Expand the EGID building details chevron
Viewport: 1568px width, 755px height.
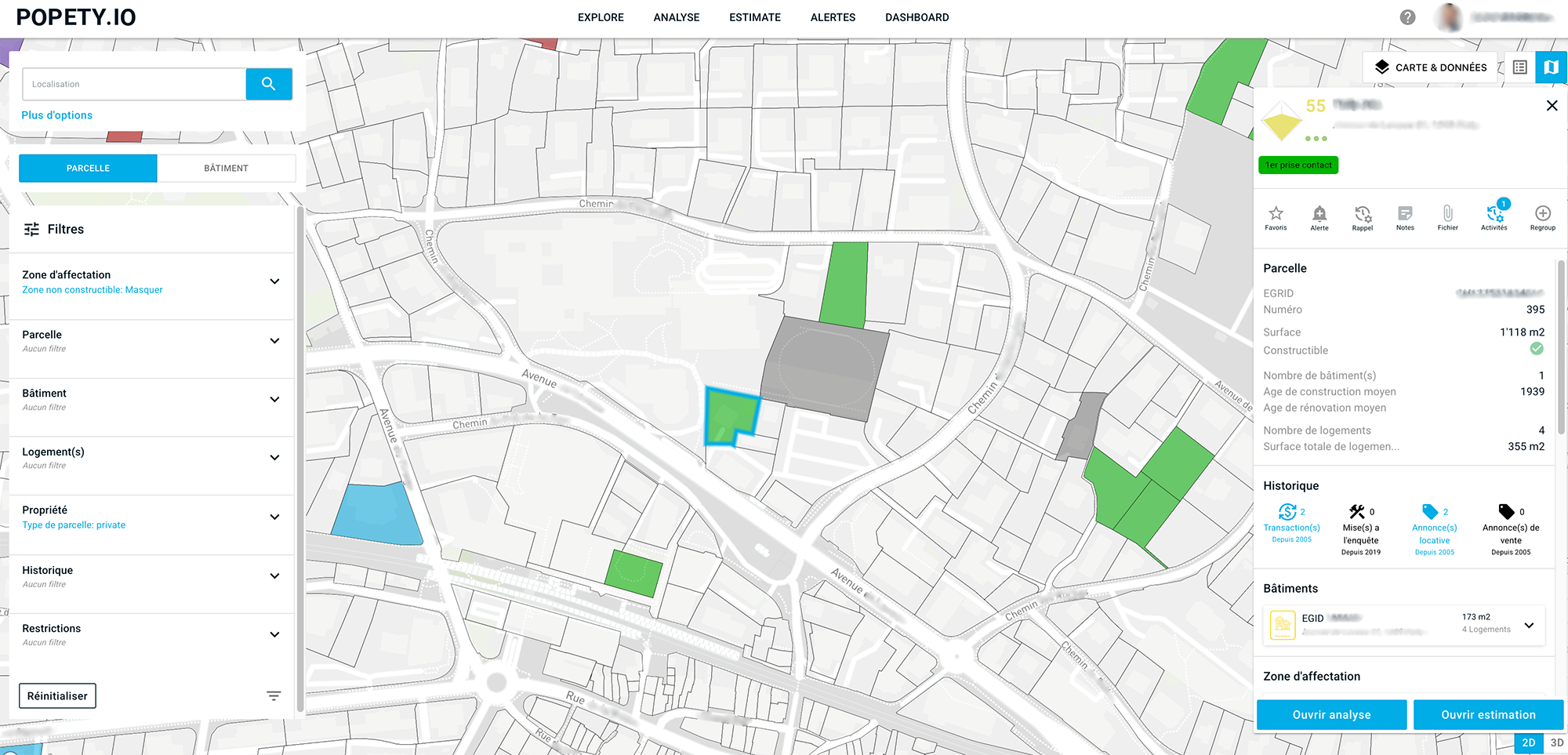1529,625
